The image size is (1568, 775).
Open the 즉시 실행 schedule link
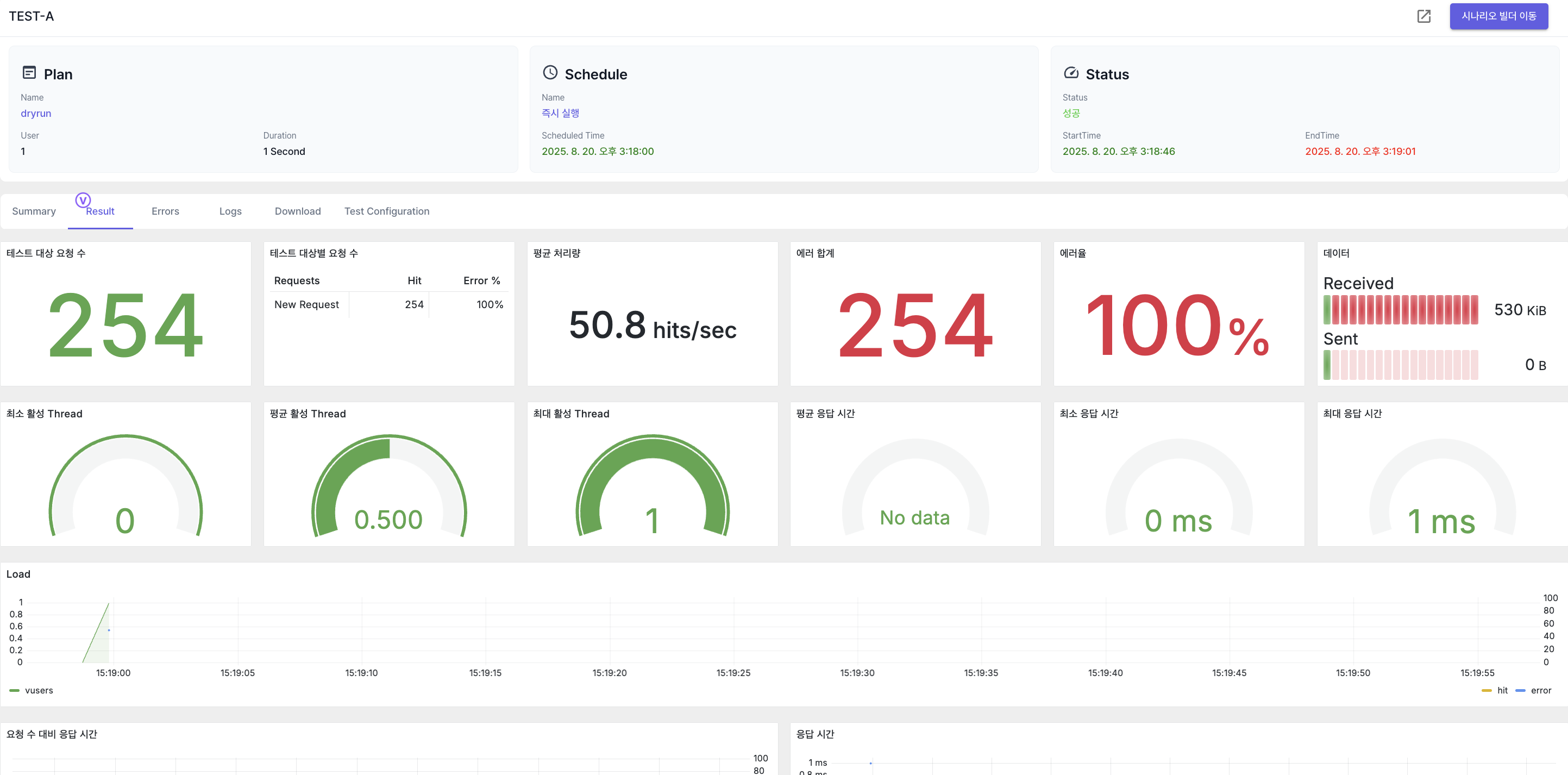click(560, 113)
